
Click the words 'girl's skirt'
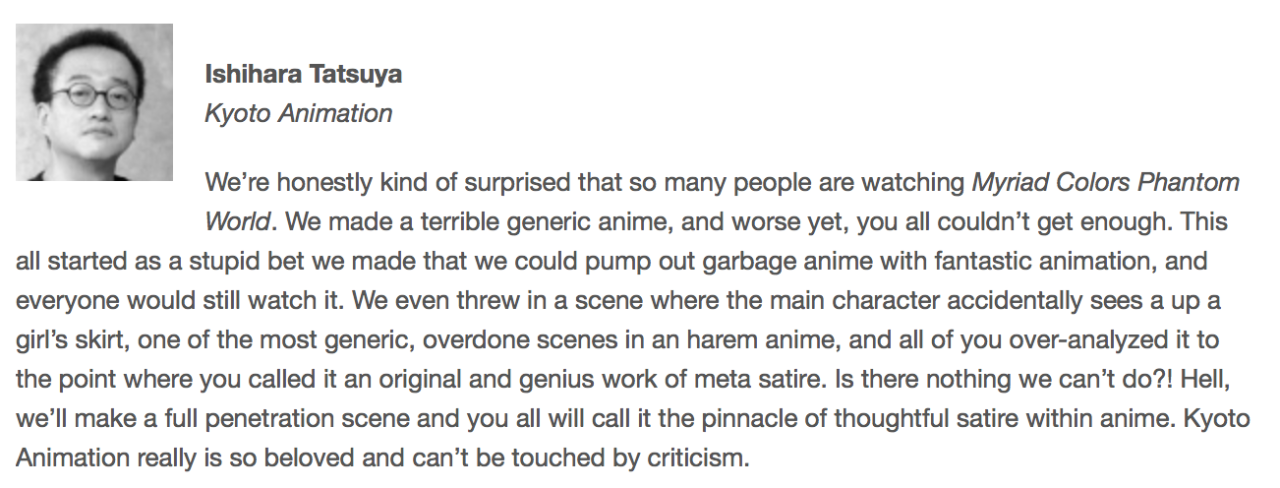pos(70,339)
